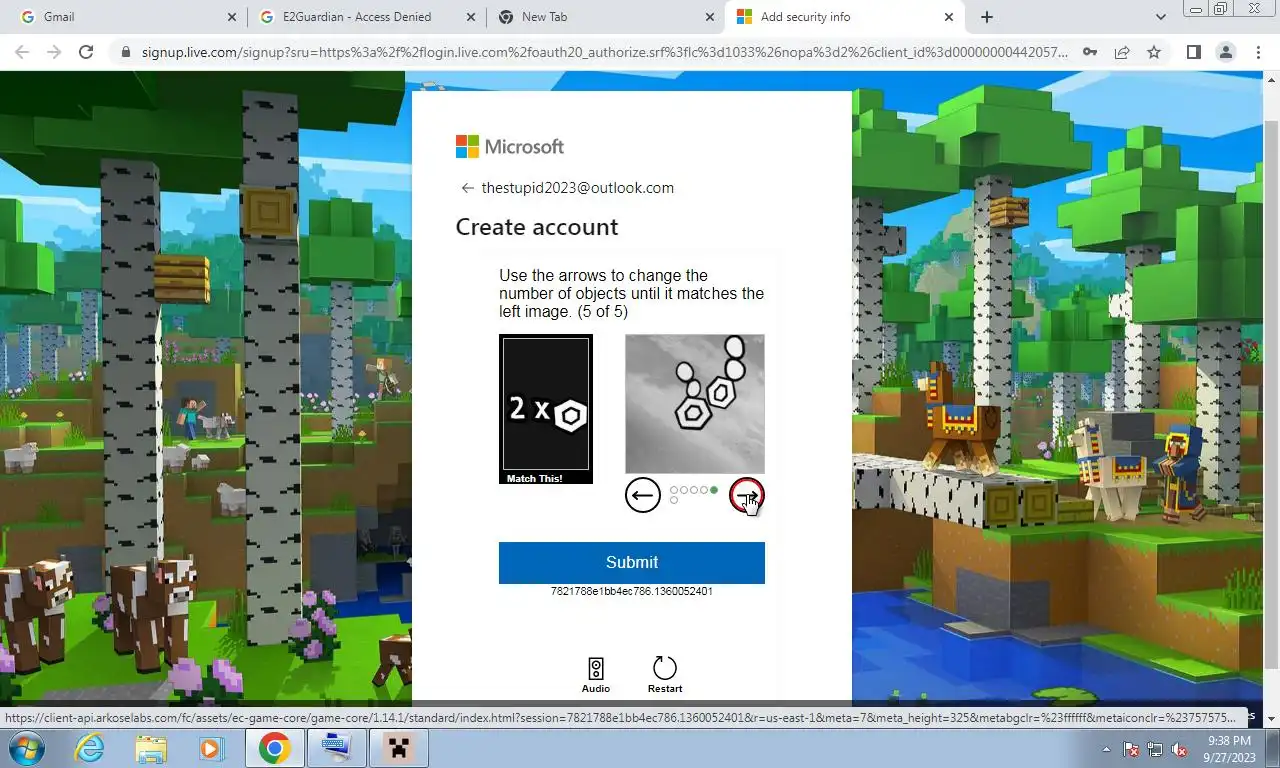Open Windows Explorer from the taskbar
The width and height of the screenshot is (1280, 768).
click(x=151, y=748)
